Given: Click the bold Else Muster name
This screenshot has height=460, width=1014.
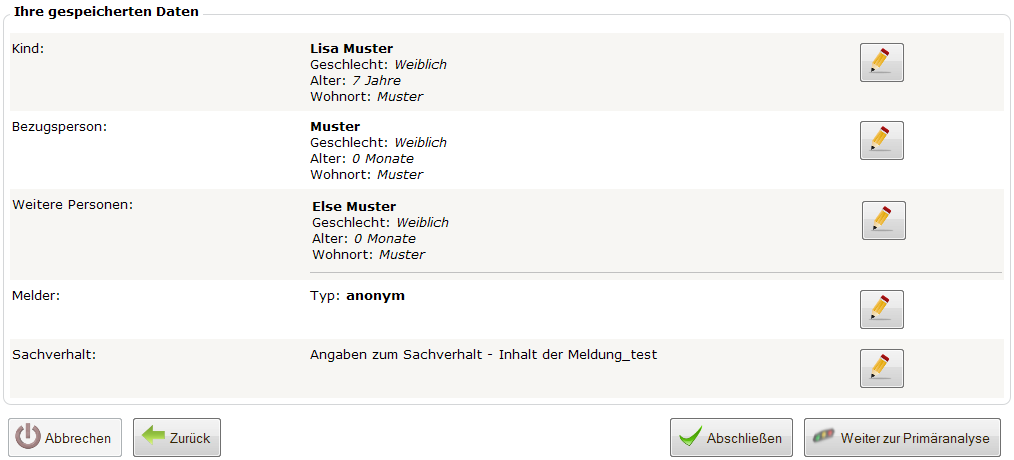Looking at the screenshot, I should [x=354, y=207].
